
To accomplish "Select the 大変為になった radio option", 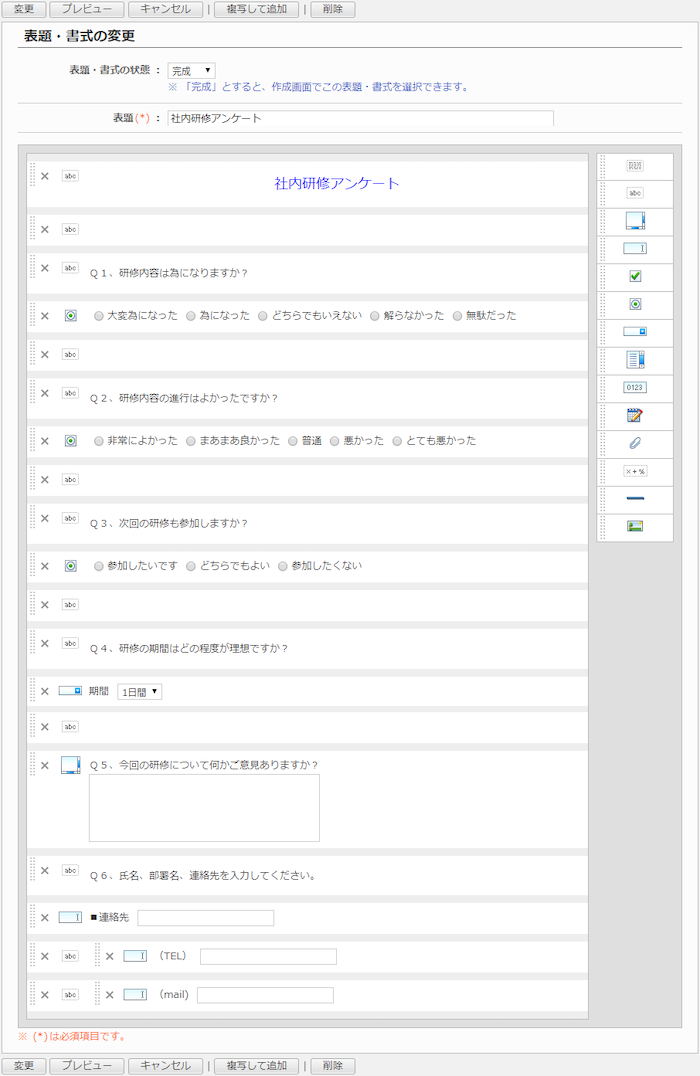I will [99, 316].
